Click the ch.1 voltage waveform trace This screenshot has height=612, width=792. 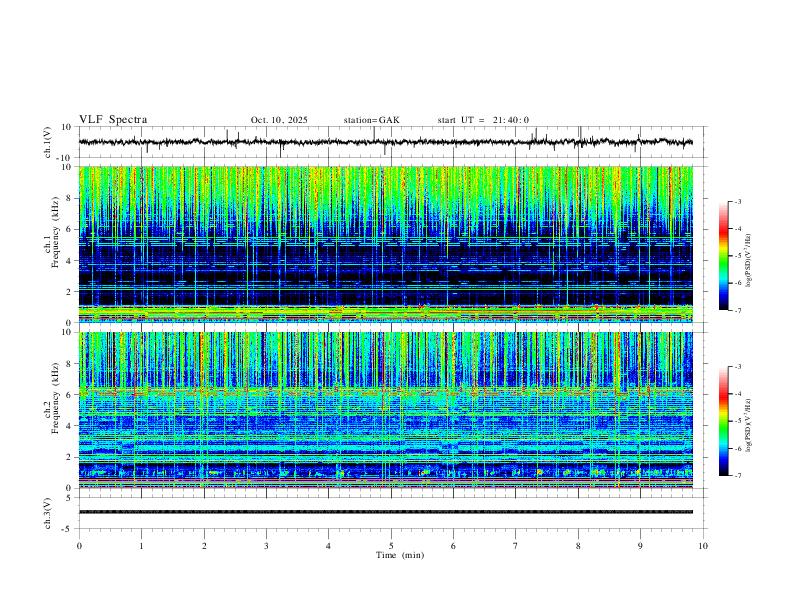pos(385,142)
